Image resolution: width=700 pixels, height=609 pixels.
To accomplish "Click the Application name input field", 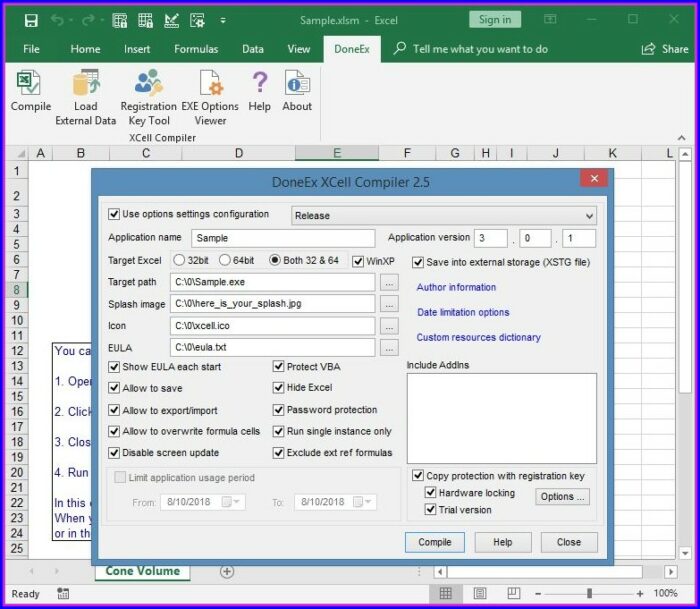I will 283,238.
